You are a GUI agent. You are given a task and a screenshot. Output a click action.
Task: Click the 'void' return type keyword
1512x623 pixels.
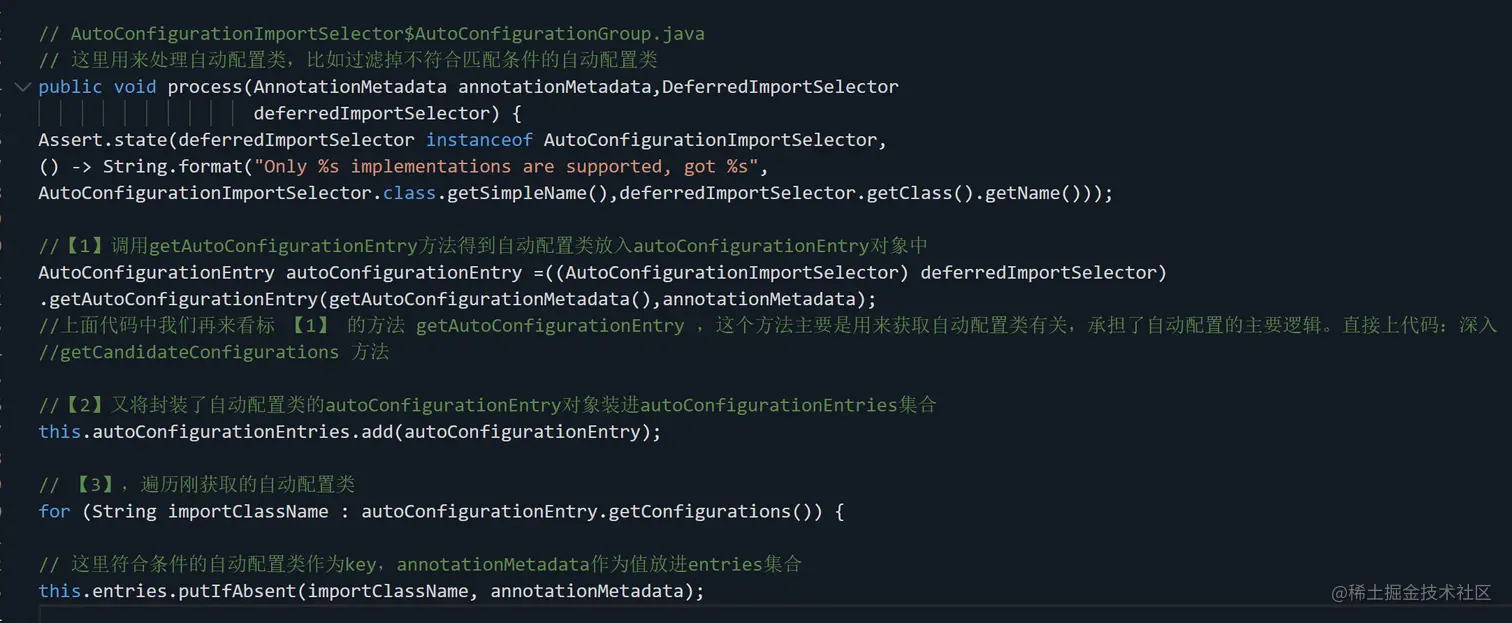(x=135, y=87)
